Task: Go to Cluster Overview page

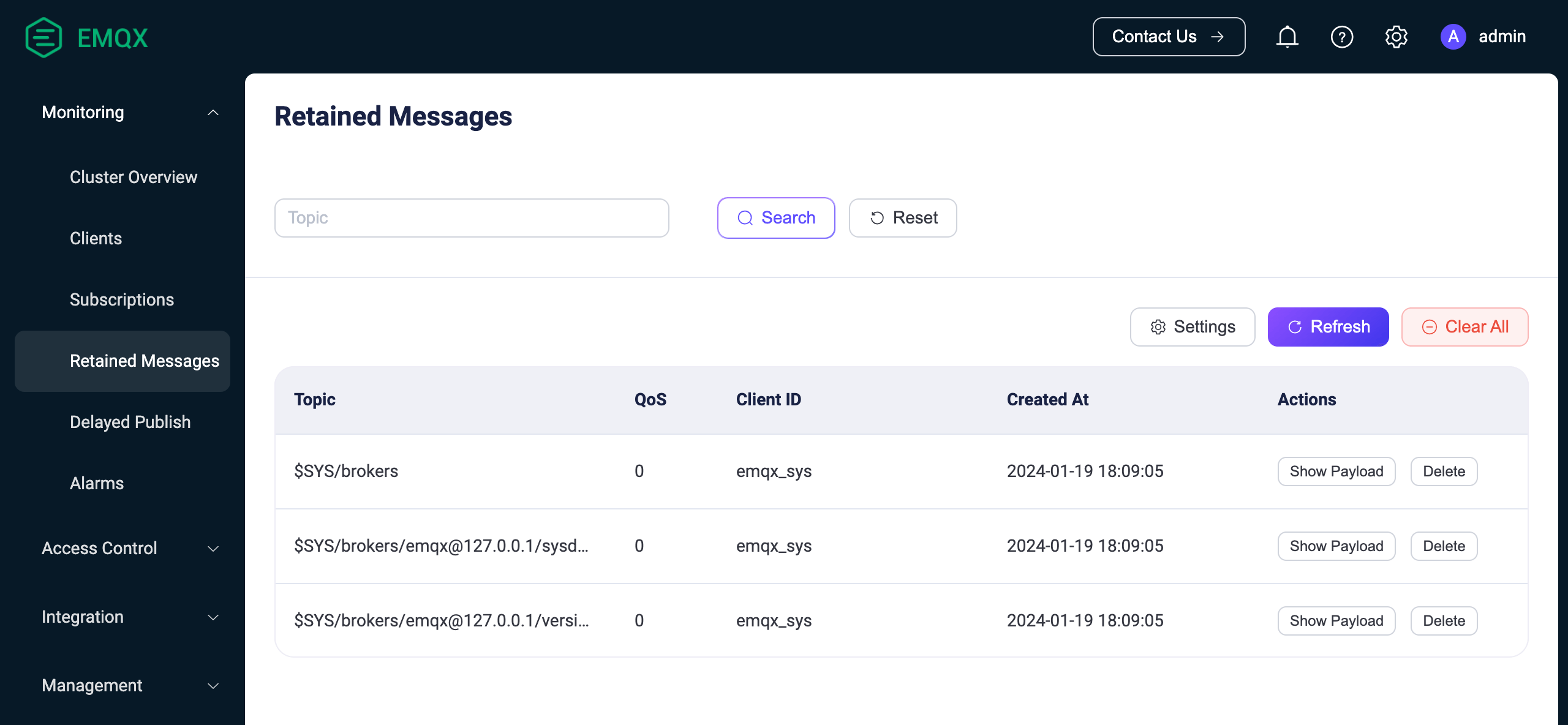Action: [134, 177]
